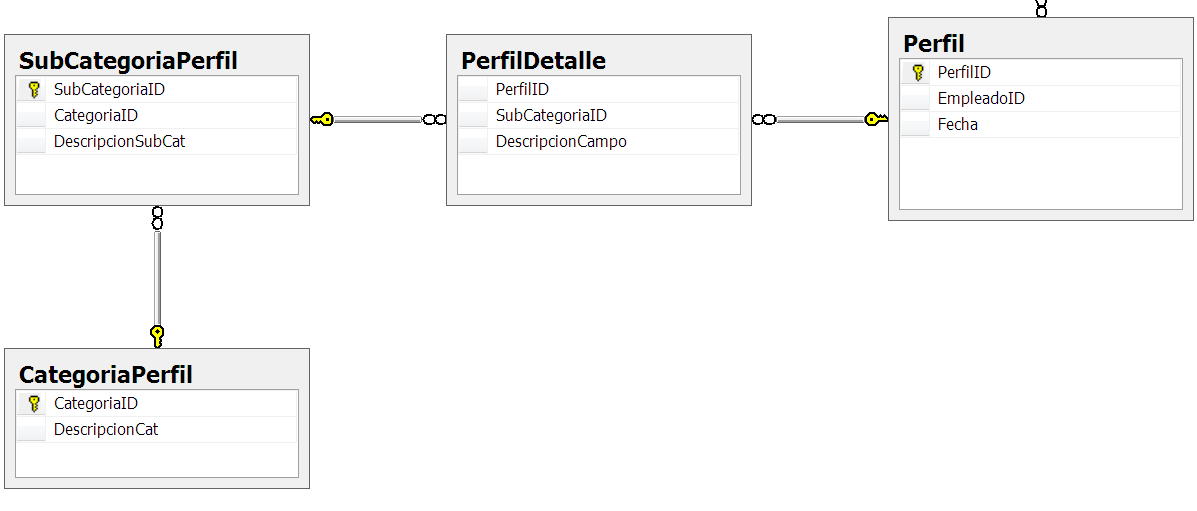Click the yellow key endpoint above CategoriaPerfil
1197x511 pixels.
point(157,335)
